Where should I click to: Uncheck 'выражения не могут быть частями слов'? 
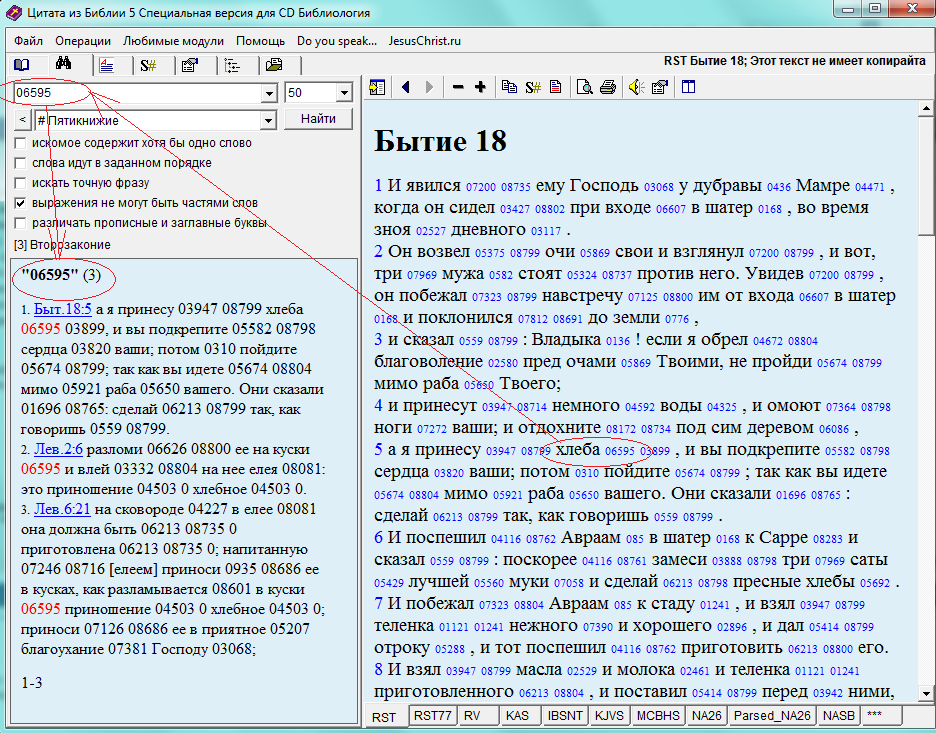(x=20, y=204)
